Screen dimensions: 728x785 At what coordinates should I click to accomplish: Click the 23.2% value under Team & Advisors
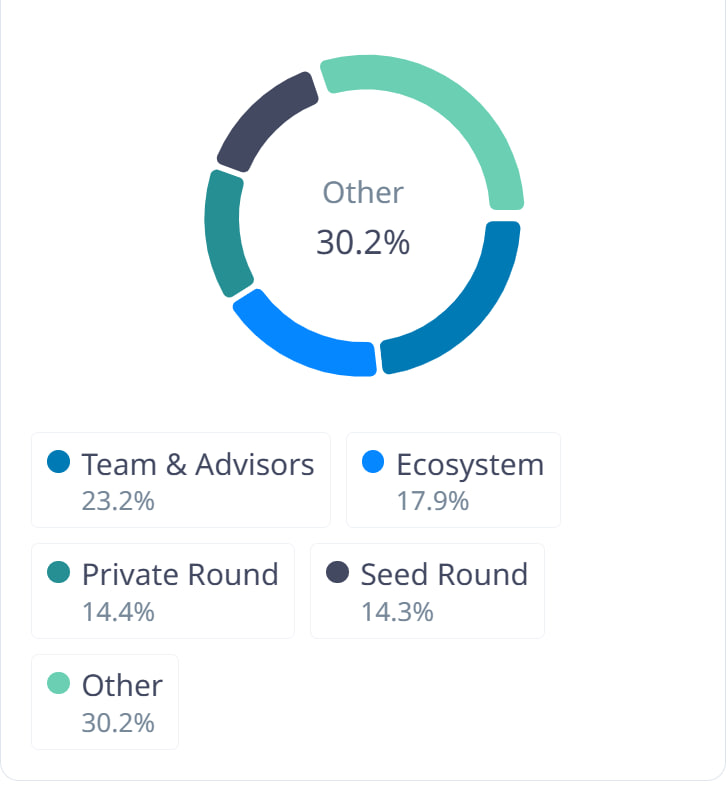(118, 501)
